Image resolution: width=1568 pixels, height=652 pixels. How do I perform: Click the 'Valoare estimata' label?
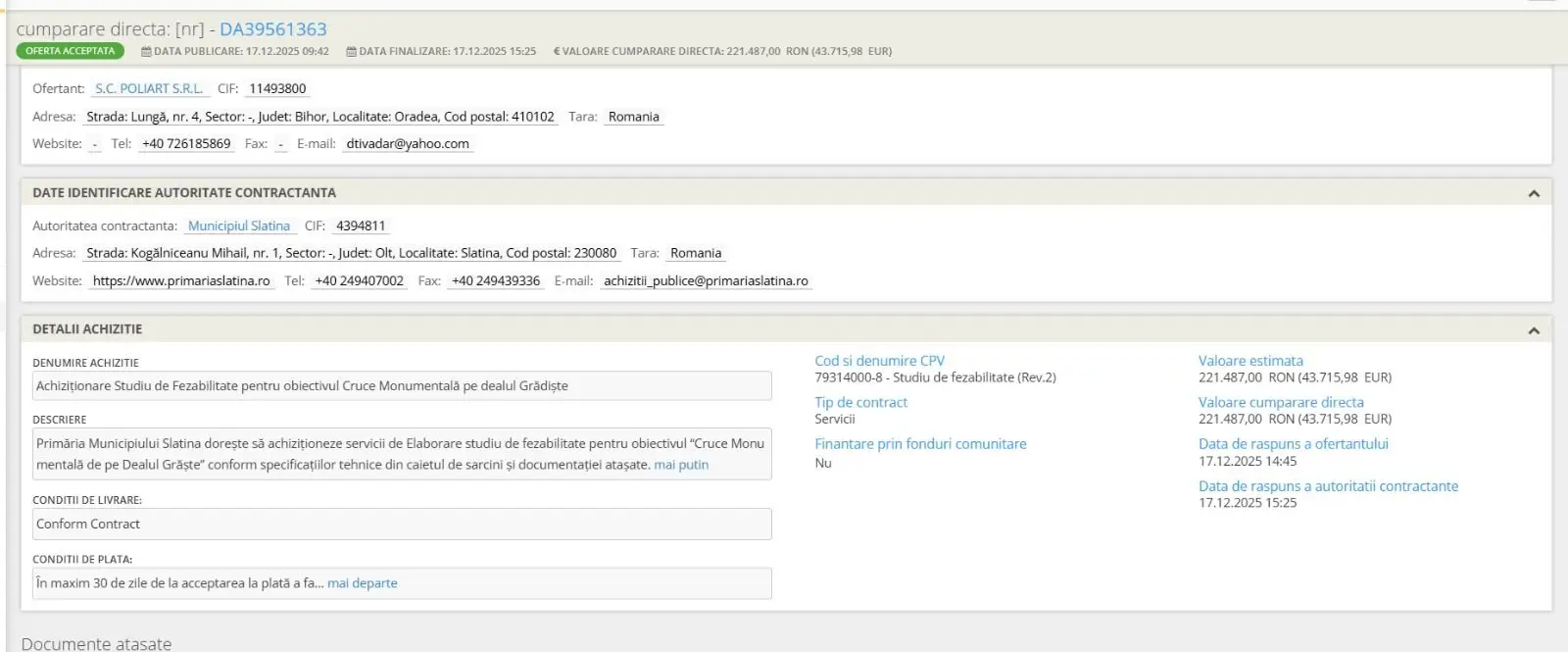1250,361
